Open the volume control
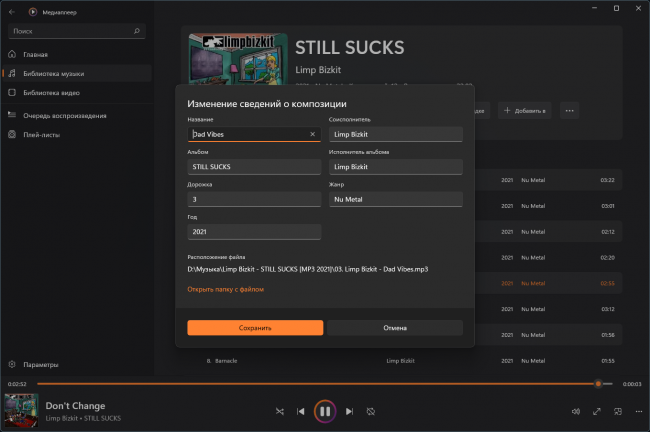650x432 pixels. pyautogui.click(x=576, y=412)
